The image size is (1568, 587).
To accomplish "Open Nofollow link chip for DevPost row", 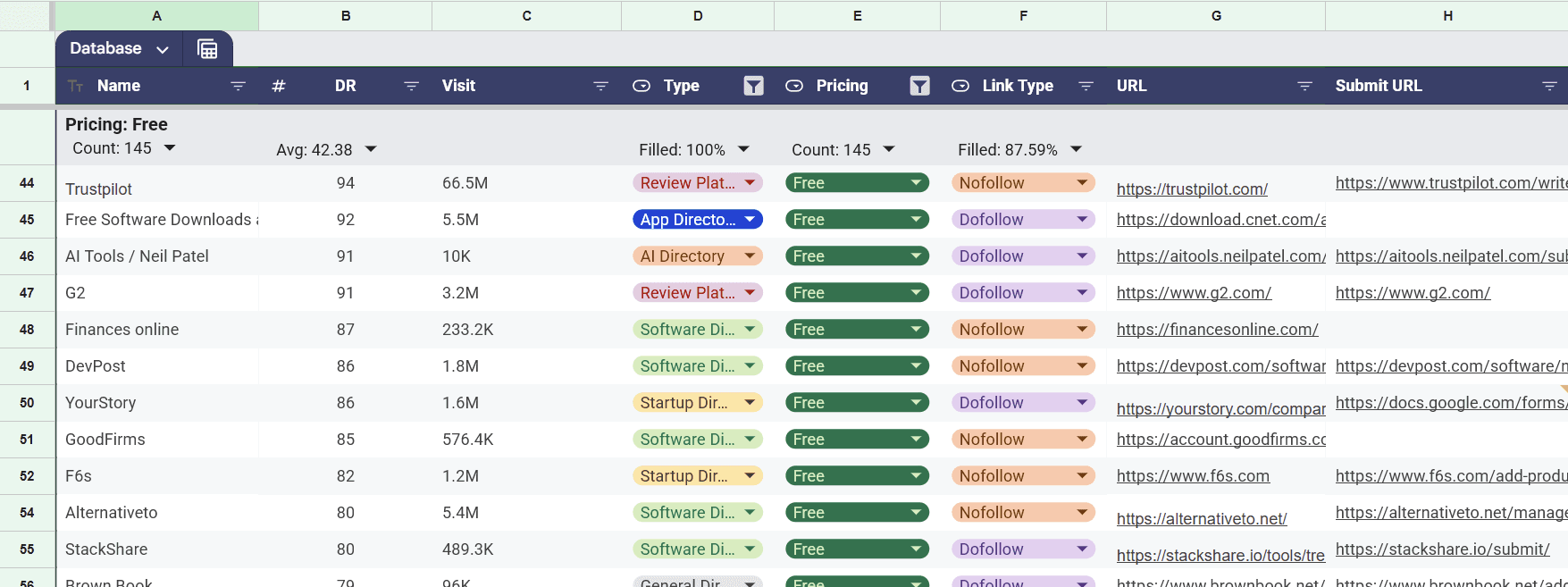I will 1023,366.
